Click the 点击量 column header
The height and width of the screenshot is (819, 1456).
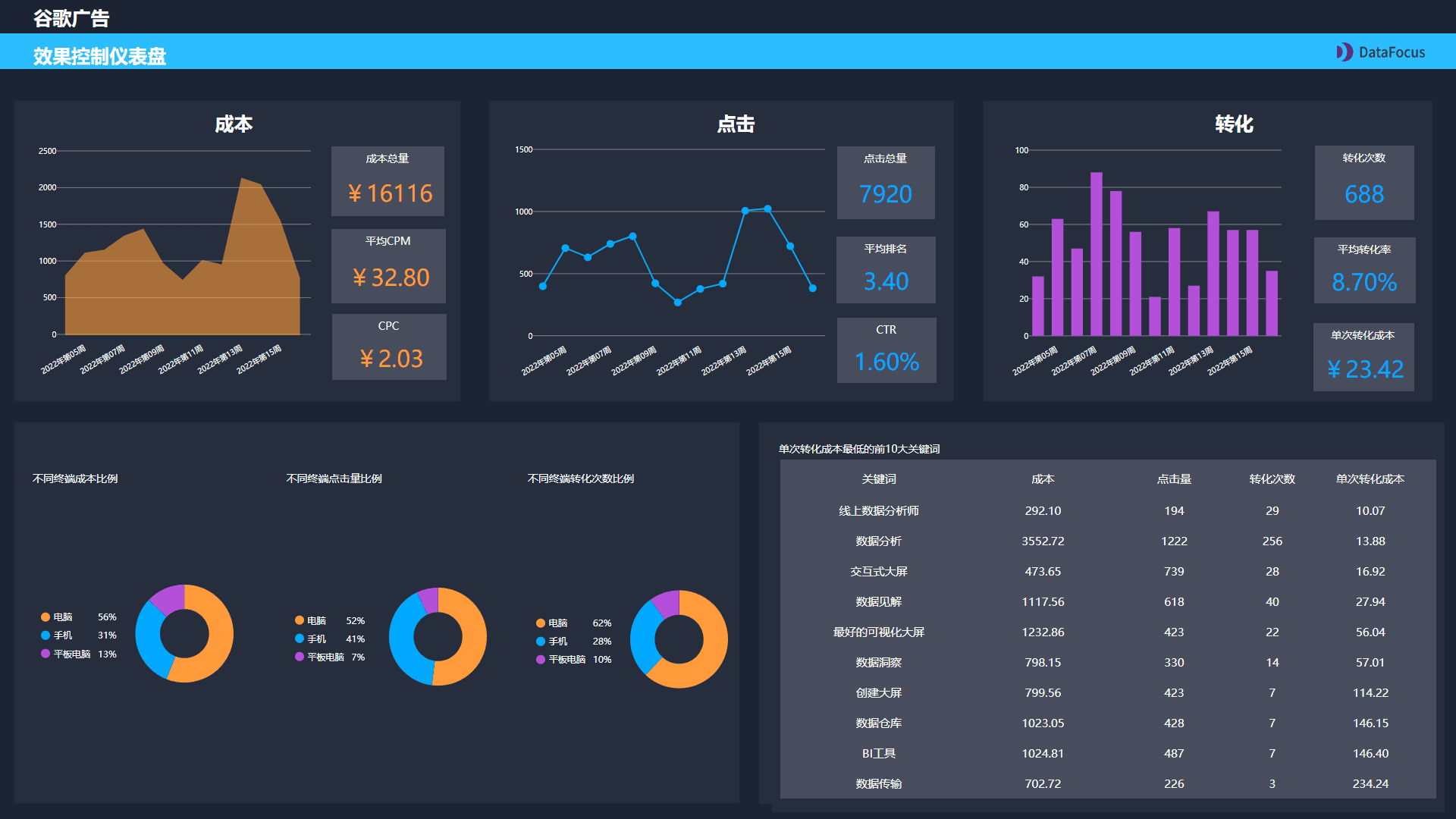point(1174,479)
